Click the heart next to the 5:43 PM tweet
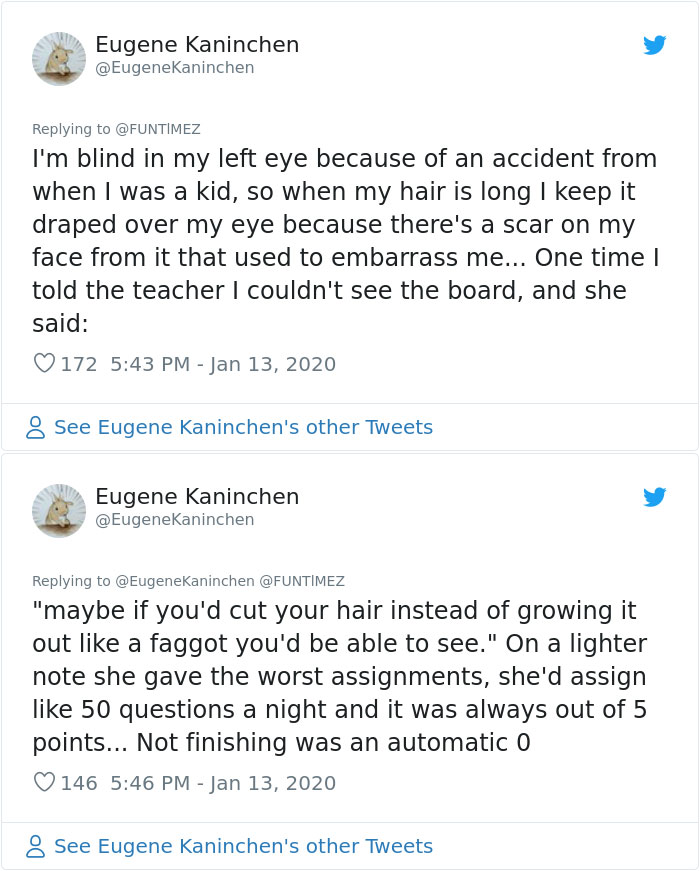This screenshot has width=700, height=871. coord(44,364)
